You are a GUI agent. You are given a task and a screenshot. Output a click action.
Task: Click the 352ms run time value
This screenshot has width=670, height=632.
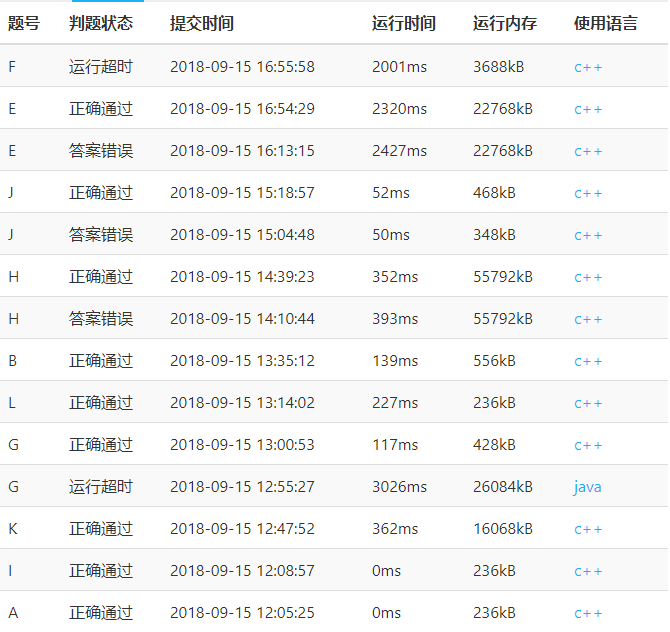coord(395,276)
